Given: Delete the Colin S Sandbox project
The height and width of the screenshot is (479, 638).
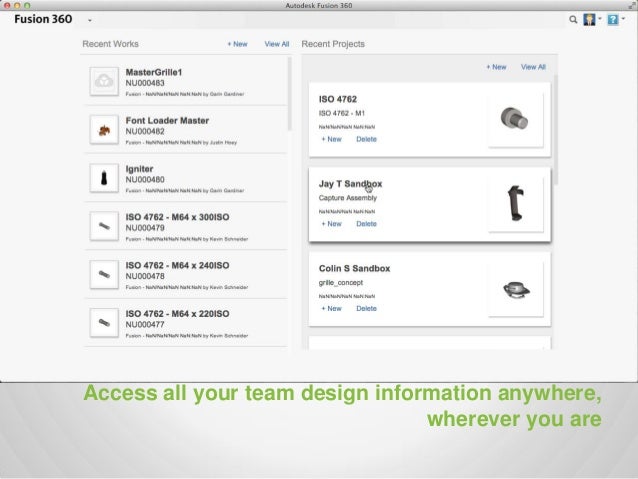Looking at the screenshot, I should click(x=367, y=308).
